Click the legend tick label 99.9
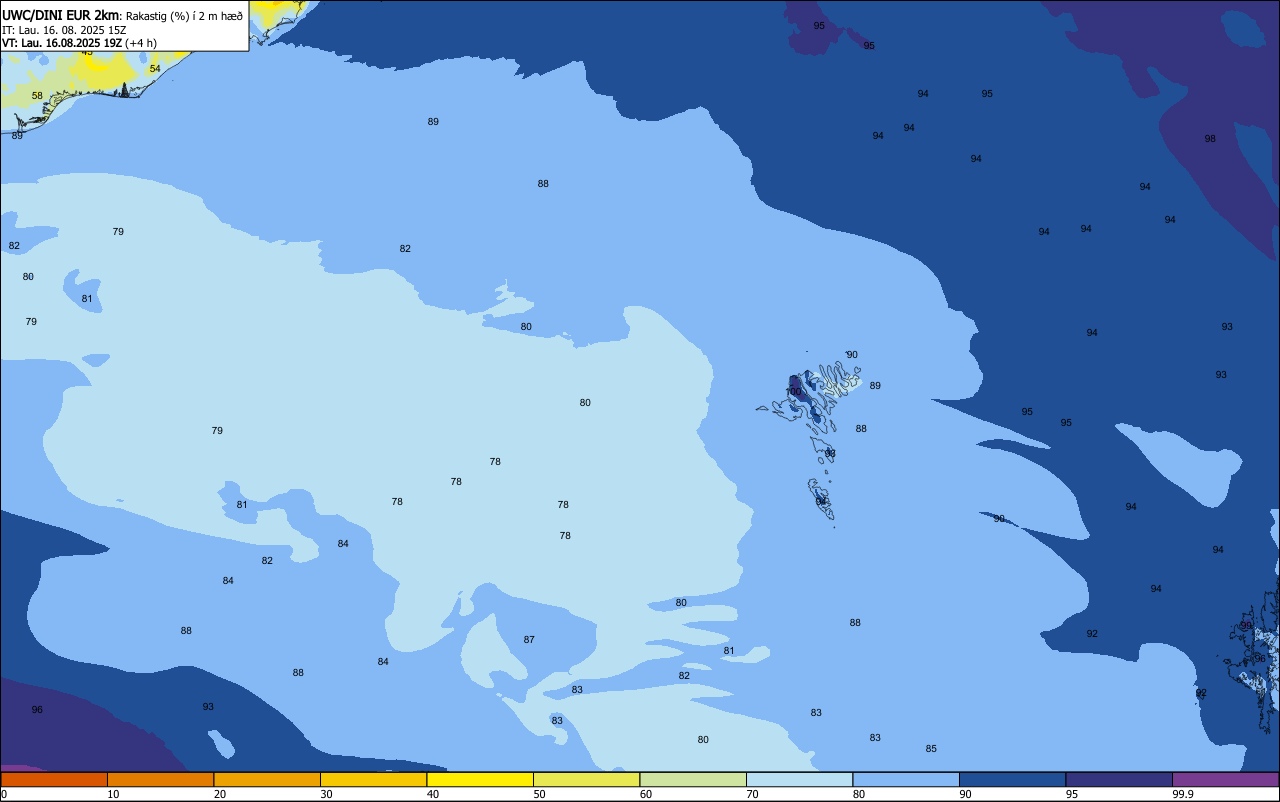Screen dimensions: 1280x802 [x=1183, y=794]
